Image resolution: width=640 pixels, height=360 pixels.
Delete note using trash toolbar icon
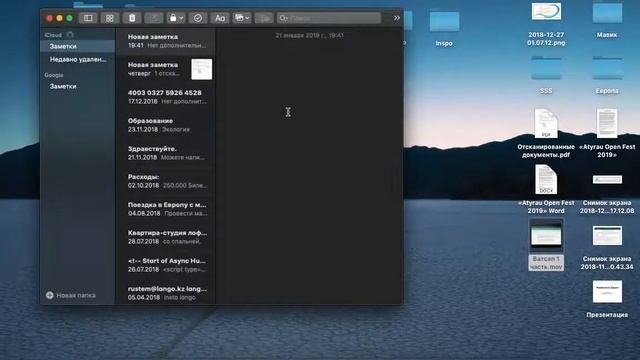point(132,18)
